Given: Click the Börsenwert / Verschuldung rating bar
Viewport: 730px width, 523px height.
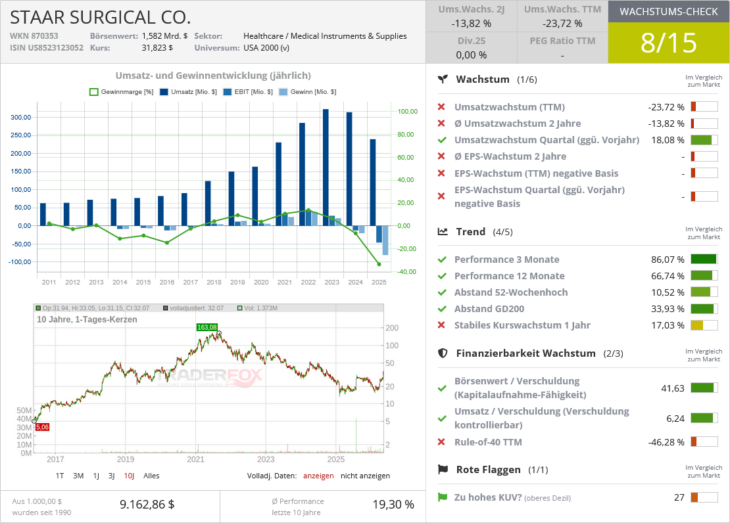Looking at the screenshot, I should (x=704, y=388).
